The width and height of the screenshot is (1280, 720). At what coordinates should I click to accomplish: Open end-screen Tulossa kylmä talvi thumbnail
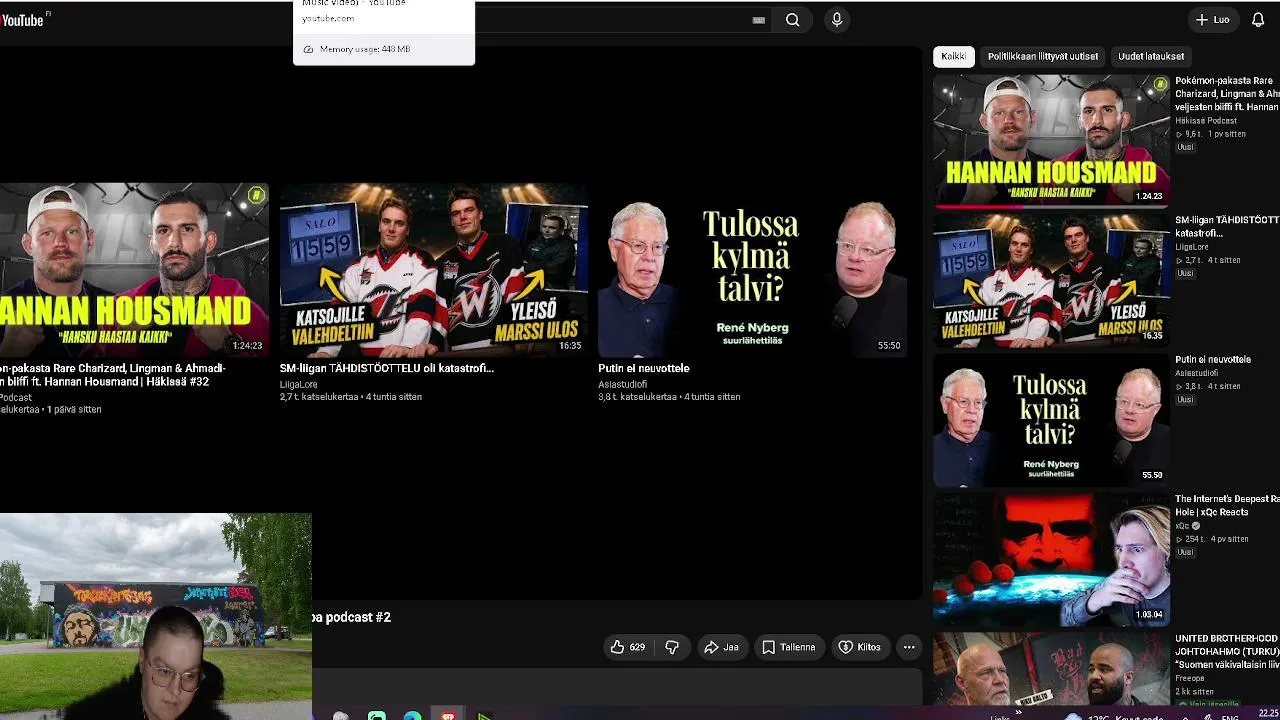coord(751,269)
